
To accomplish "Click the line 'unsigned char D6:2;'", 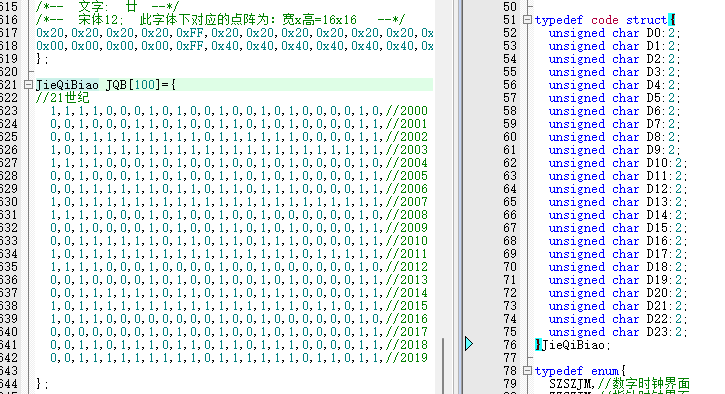I will pyautogui.click(x=614, y=111).
